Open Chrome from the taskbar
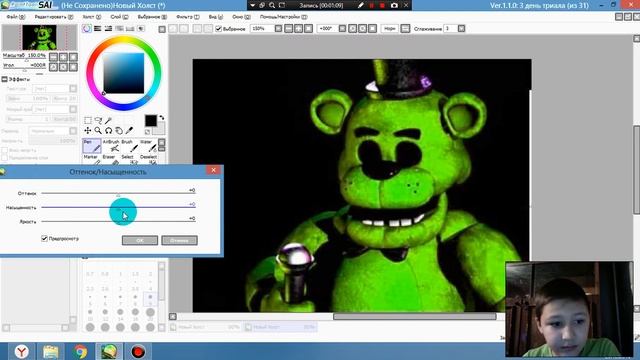The width and height of the screenshot is (640, 360). pos(80,351)
